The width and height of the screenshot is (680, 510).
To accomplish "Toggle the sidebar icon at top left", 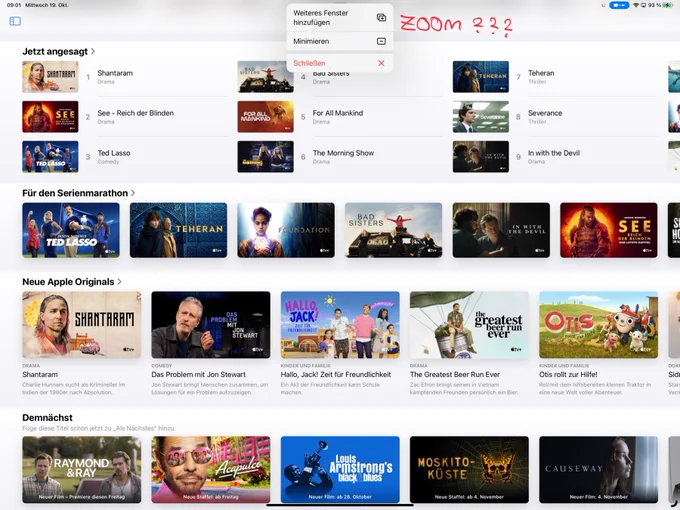I will 15,21.
